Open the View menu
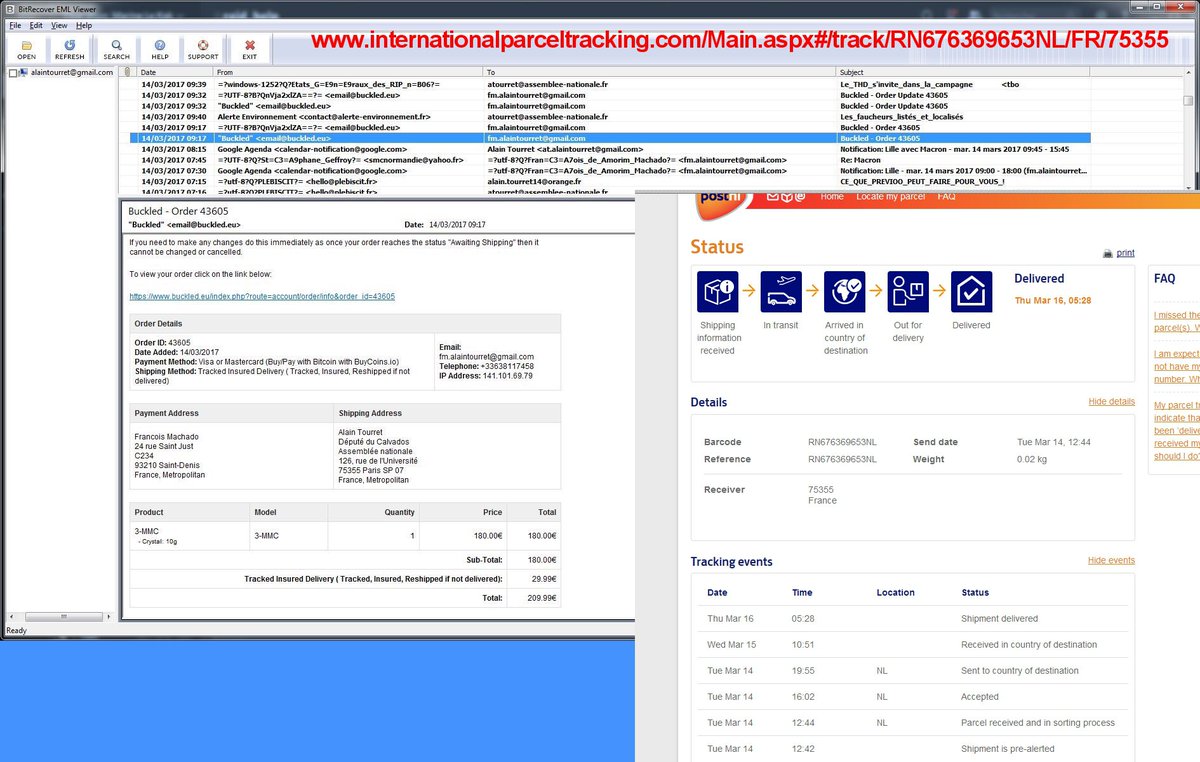 coord(60,25)
